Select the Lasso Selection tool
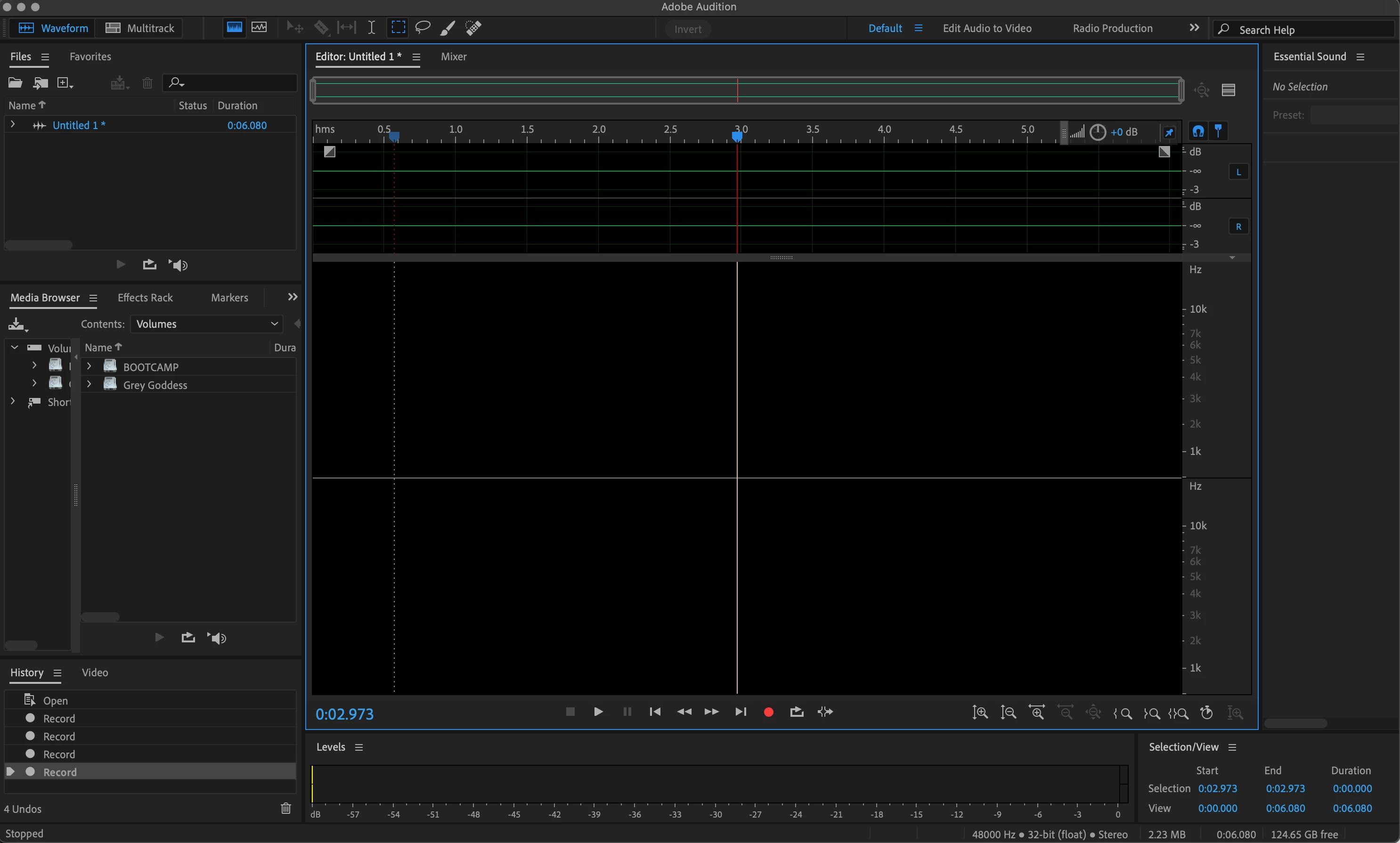 click(422, 27)
